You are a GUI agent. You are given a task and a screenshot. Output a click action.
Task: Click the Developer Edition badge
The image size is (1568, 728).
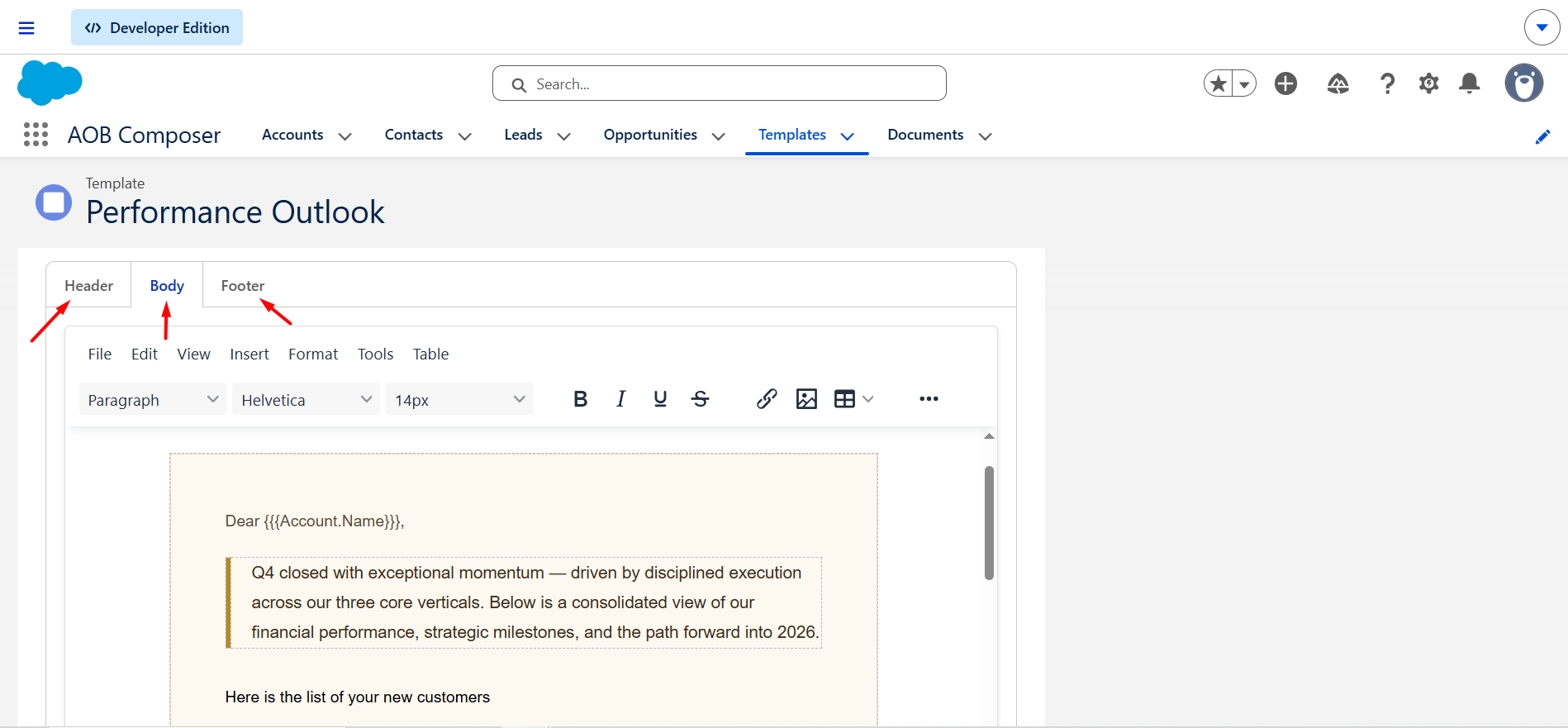click(157, 27)
